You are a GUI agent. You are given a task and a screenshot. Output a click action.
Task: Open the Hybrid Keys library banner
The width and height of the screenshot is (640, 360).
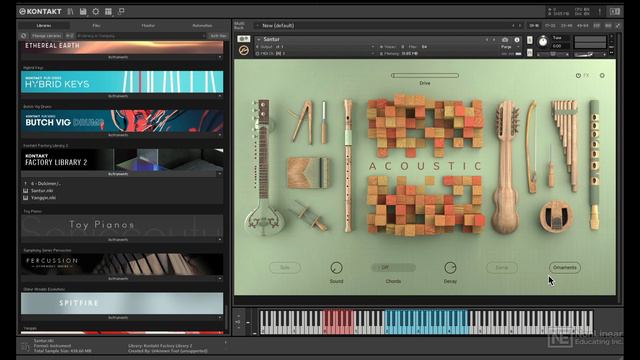[122, 82]
